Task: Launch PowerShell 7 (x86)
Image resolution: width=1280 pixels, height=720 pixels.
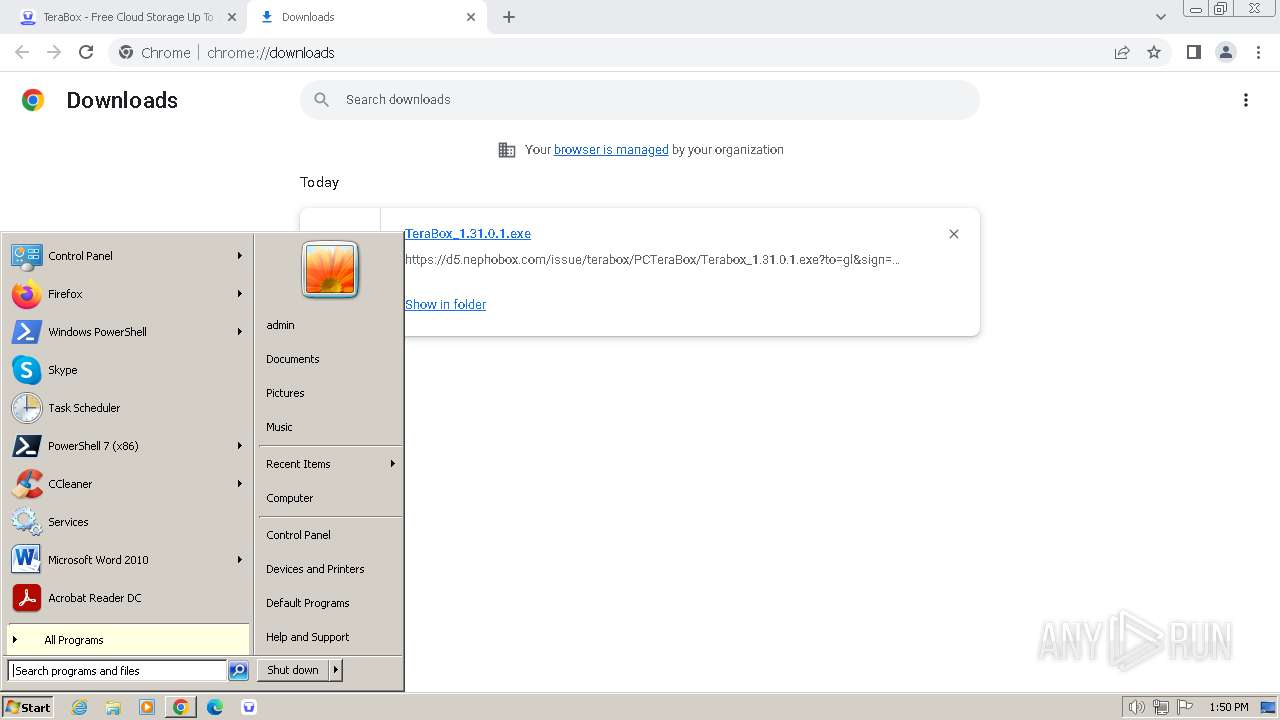Action: 128,446
